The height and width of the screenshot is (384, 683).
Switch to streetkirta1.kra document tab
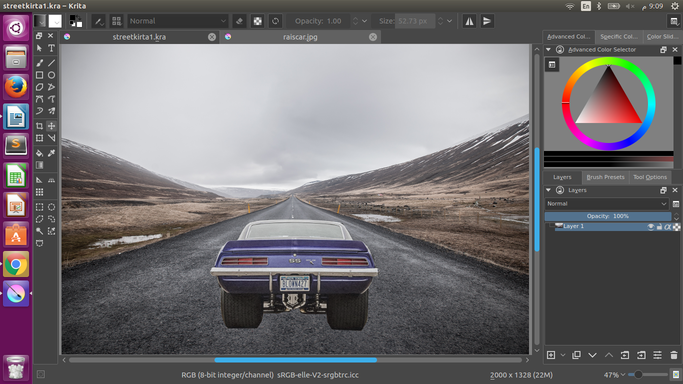(x=140, y=37)
